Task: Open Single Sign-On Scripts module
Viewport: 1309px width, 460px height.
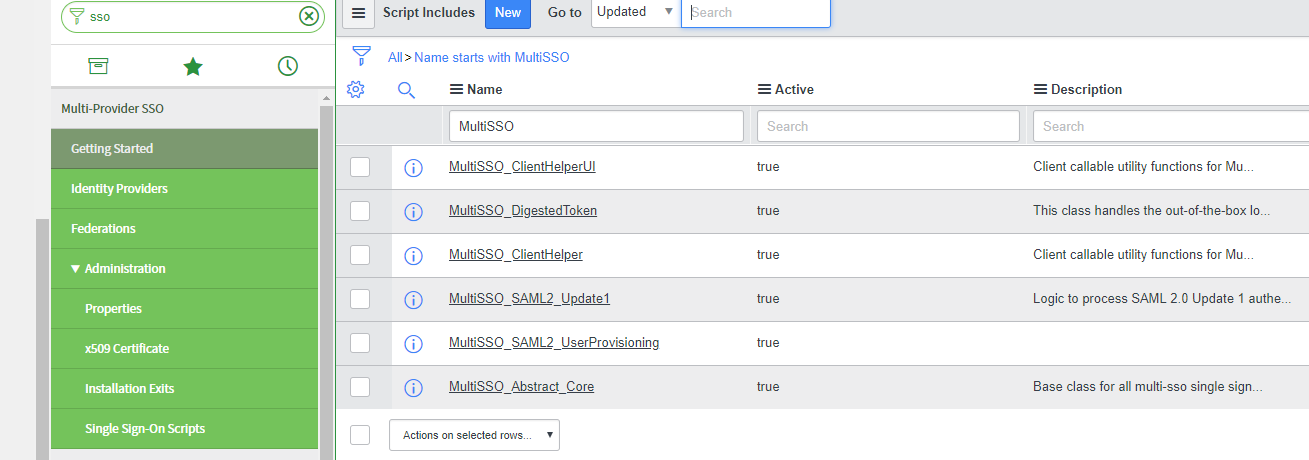Action: click(x=184, y=429)
